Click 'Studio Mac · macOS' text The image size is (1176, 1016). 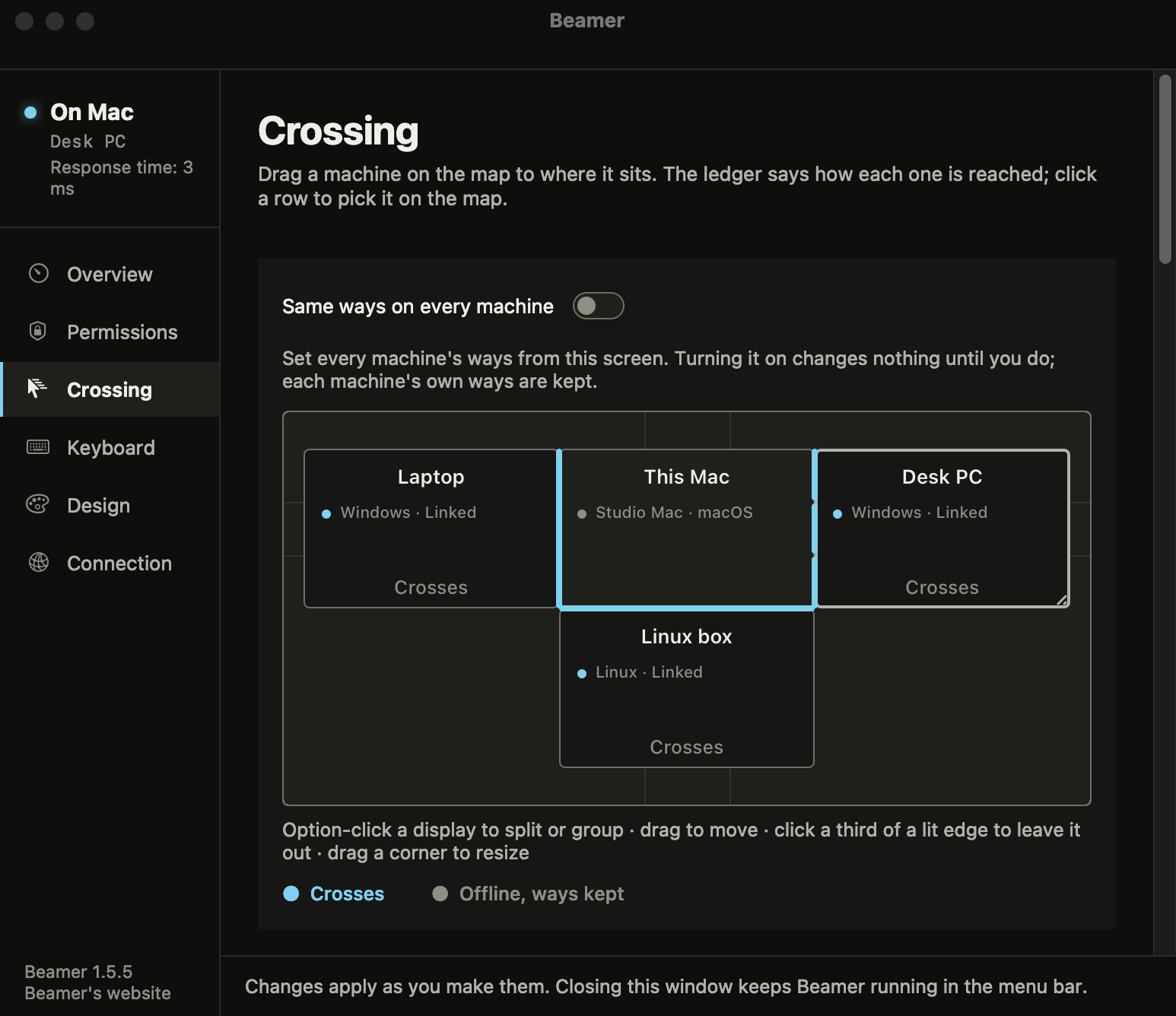(x=674, y=513)
